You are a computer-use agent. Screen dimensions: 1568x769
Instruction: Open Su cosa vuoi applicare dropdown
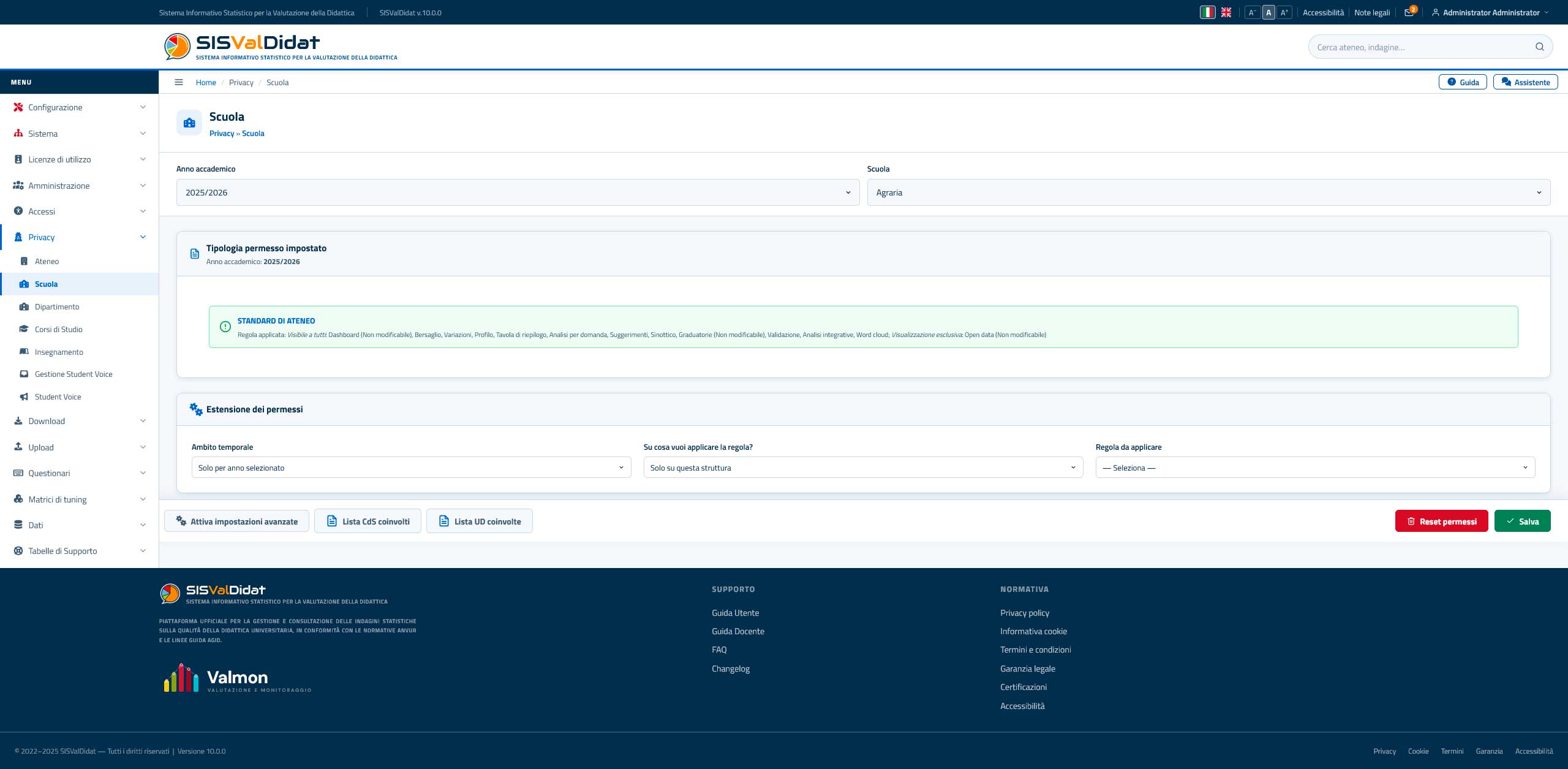coord(863,468)
